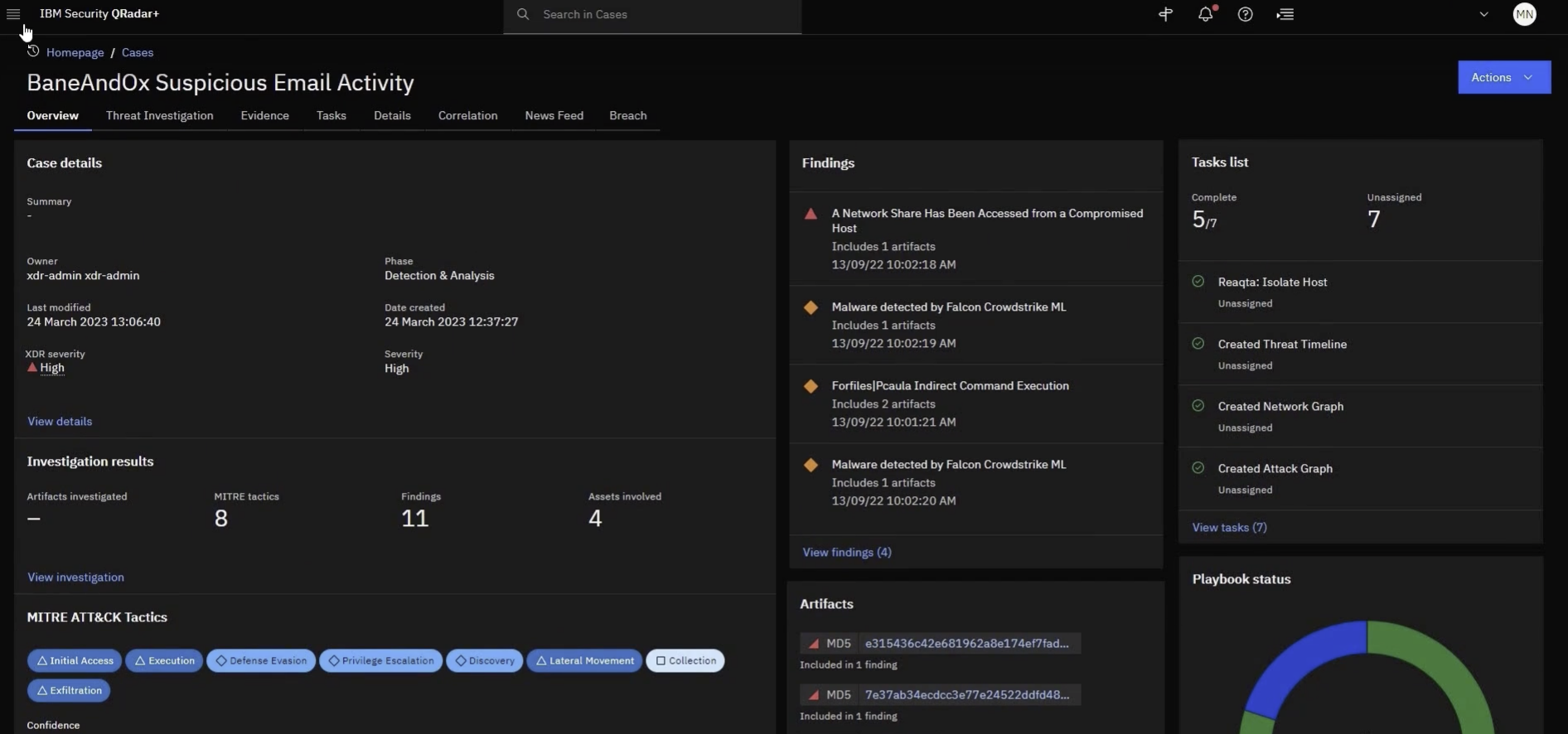Image resolution: width=1568 pixels, height=734 pixels.
Task: Toggle the Created Attack Graph task checkmark
Action: click(x=1198, y=468)
